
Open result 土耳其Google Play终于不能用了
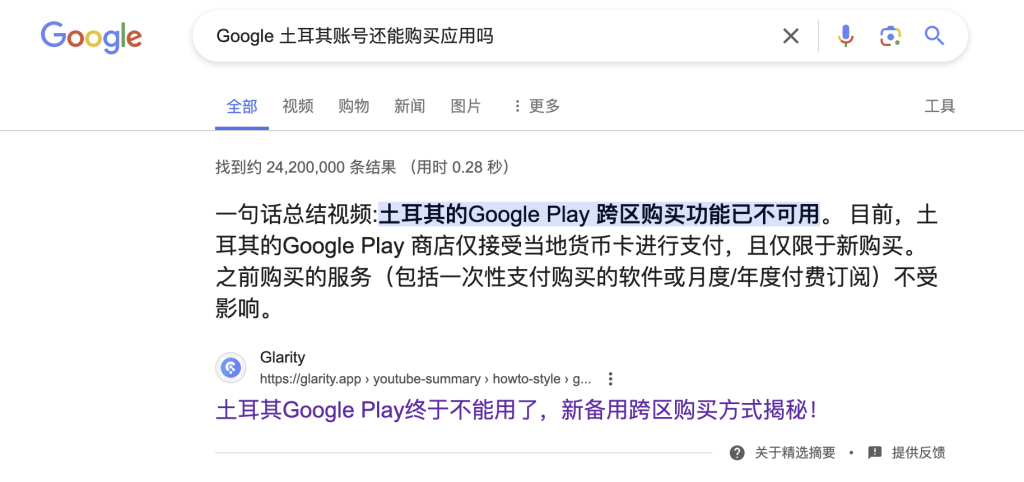click(x=517, y=411)
